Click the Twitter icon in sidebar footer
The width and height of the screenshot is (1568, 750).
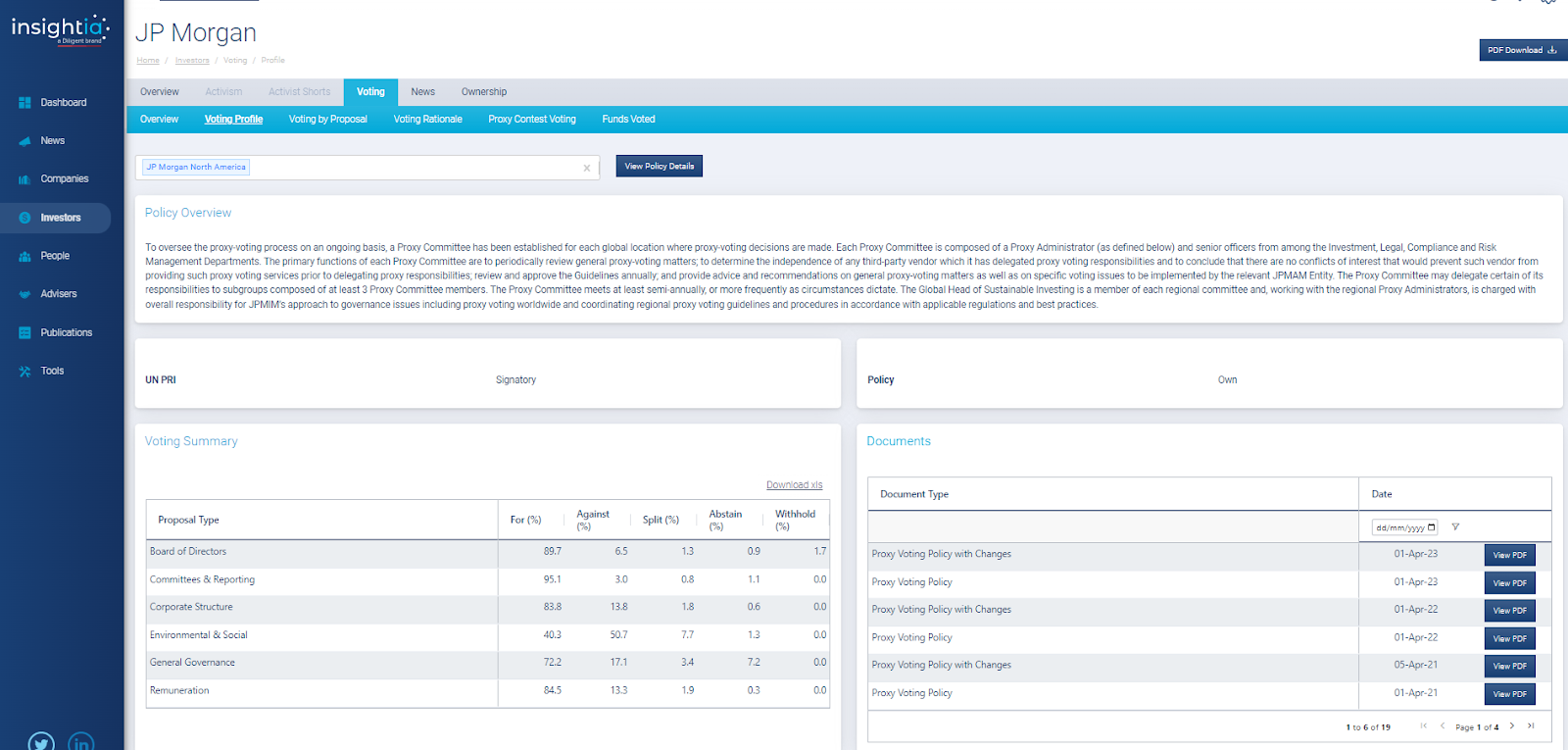coord(41,742)
